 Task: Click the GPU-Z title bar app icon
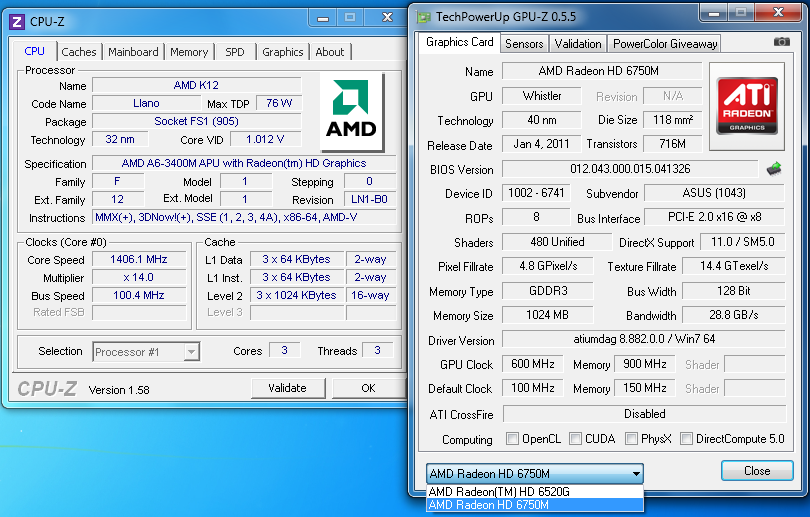coord(424,17)
